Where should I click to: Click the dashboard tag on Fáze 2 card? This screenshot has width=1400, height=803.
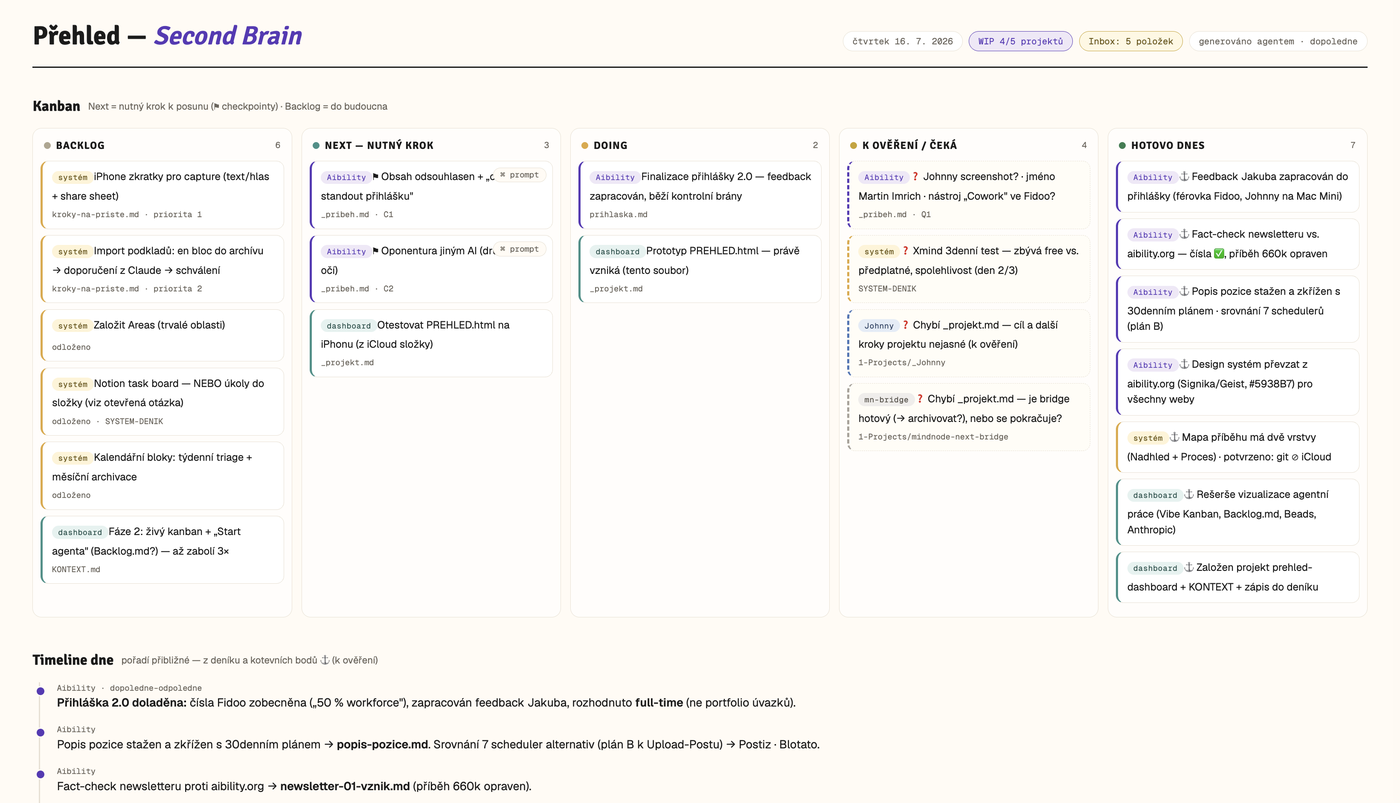pyautogui.click(x=79, y=532)
